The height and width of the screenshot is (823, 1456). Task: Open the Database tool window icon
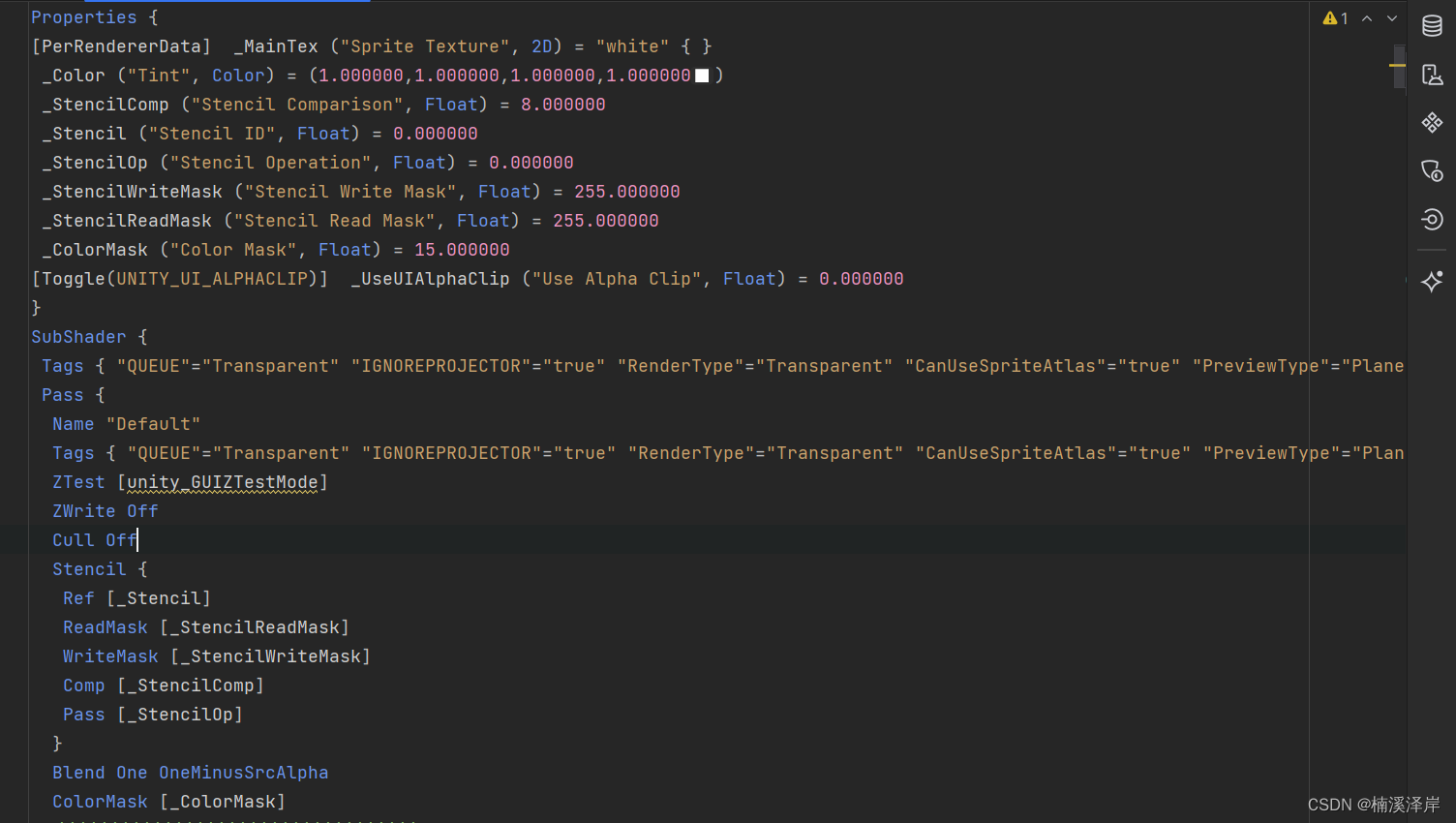tap(1432, 26)
